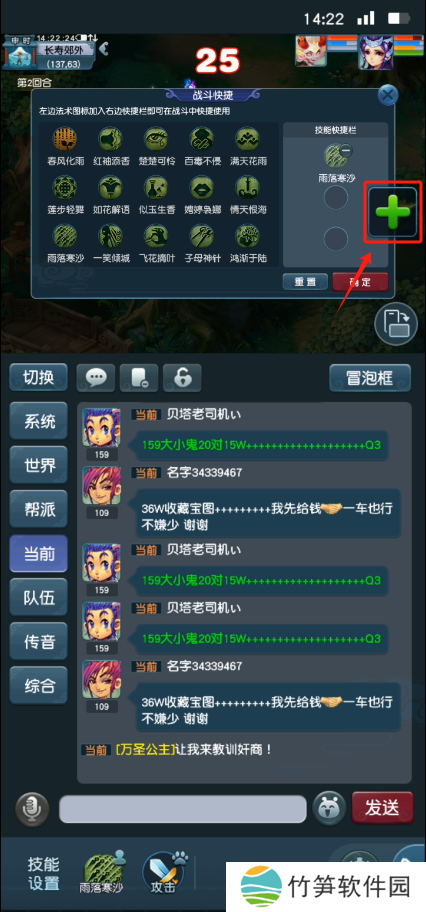Expand the map arrow beside 长寿郊外
Screen dimensions: 426x912
tap(104, 48)
